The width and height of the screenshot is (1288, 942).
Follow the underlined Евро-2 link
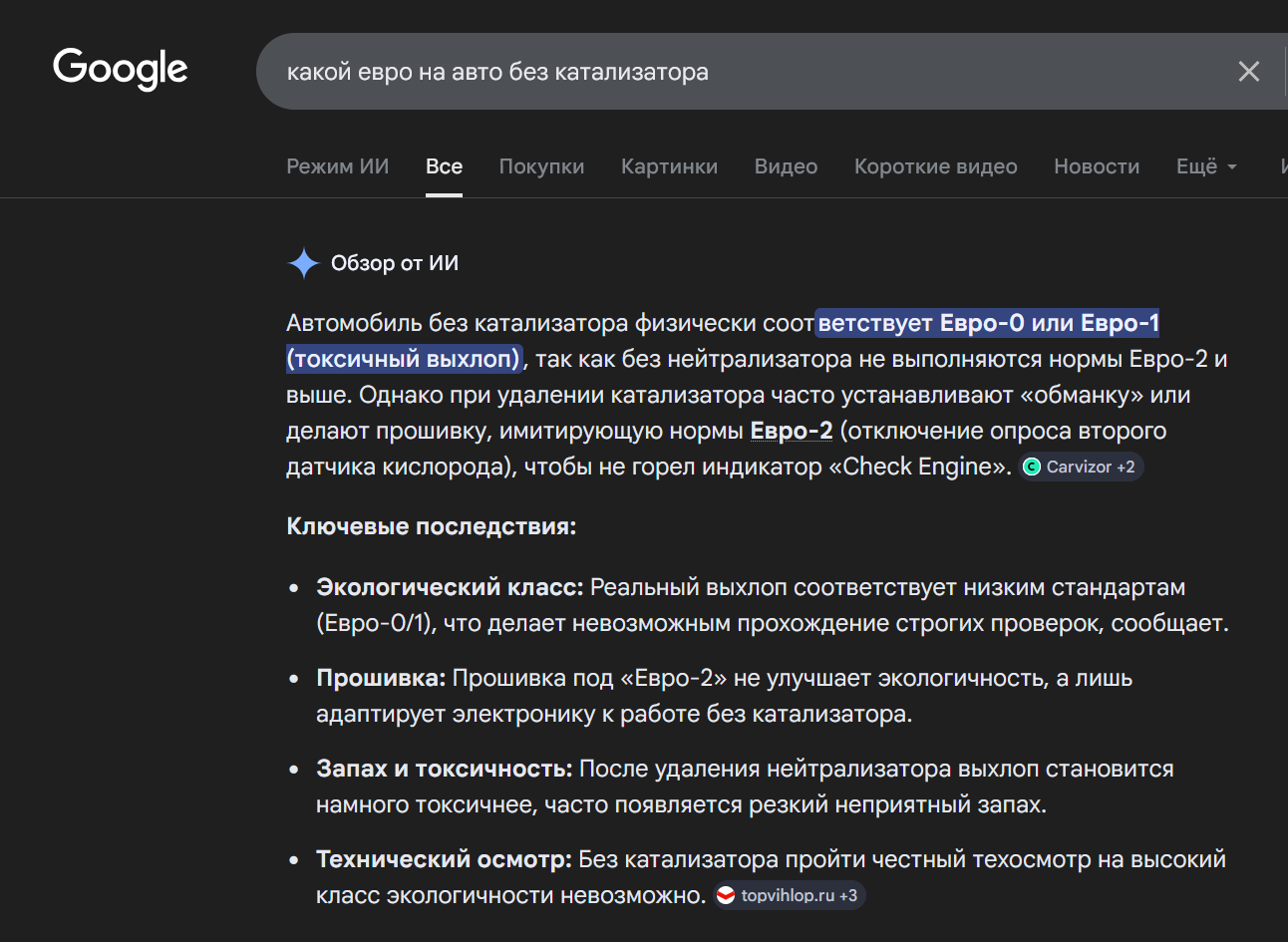(x=791, y=431)
